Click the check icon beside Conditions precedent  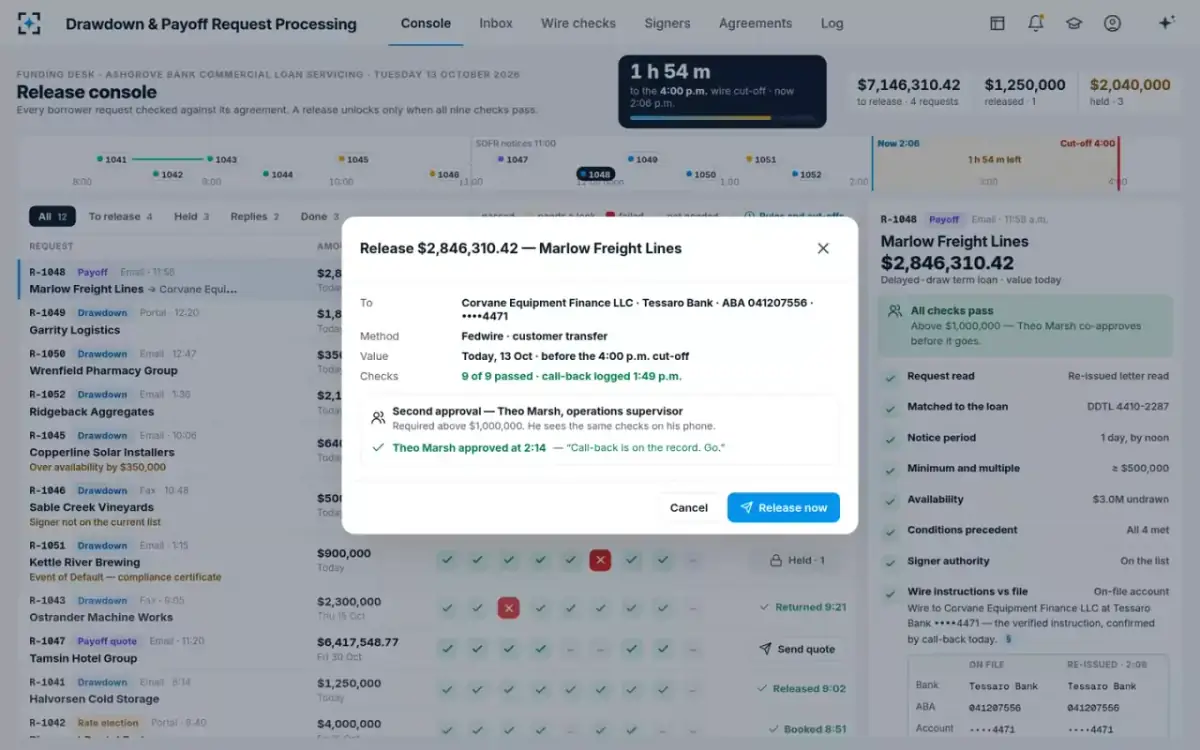[x=890, y=531]
